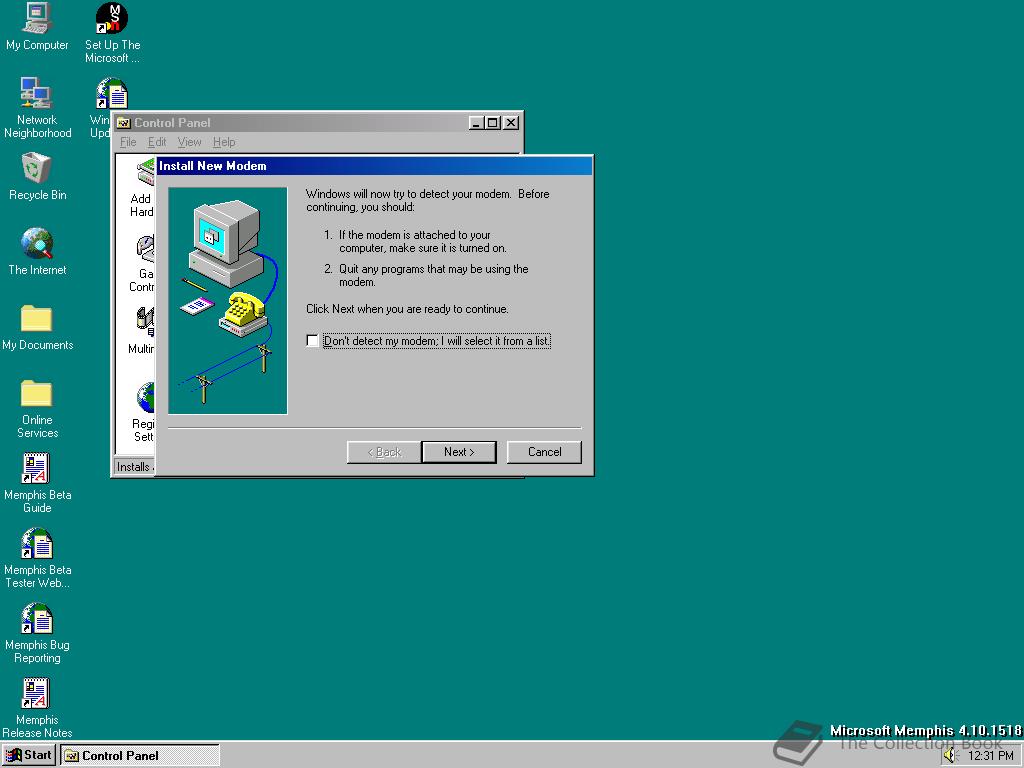
Task: Click the volume speaker icon in system tray
Action: (x=950, y=755)
